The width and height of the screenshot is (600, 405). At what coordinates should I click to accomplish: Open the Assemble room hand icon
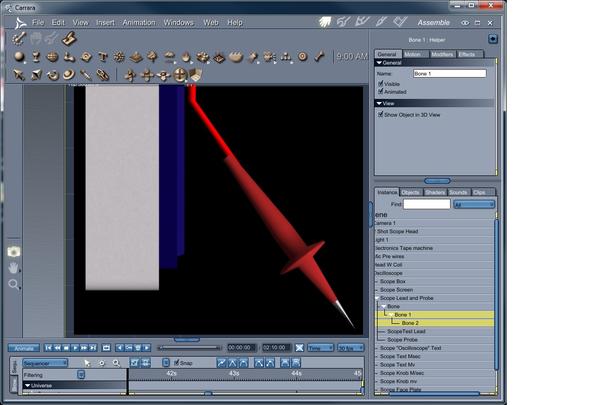(325, 22)
